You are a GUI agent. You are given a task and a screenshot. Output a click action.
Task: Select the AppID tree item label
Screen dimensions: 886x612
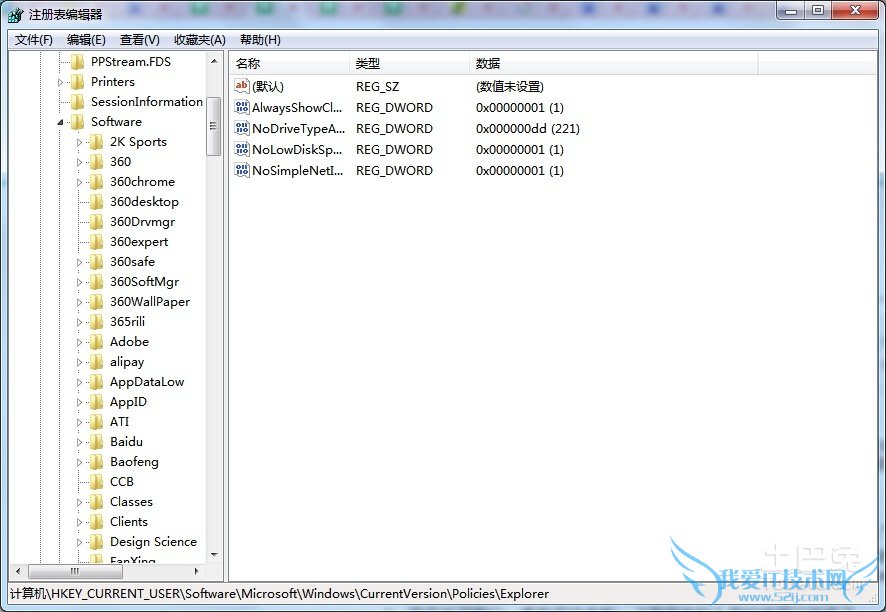coord(128,402)
